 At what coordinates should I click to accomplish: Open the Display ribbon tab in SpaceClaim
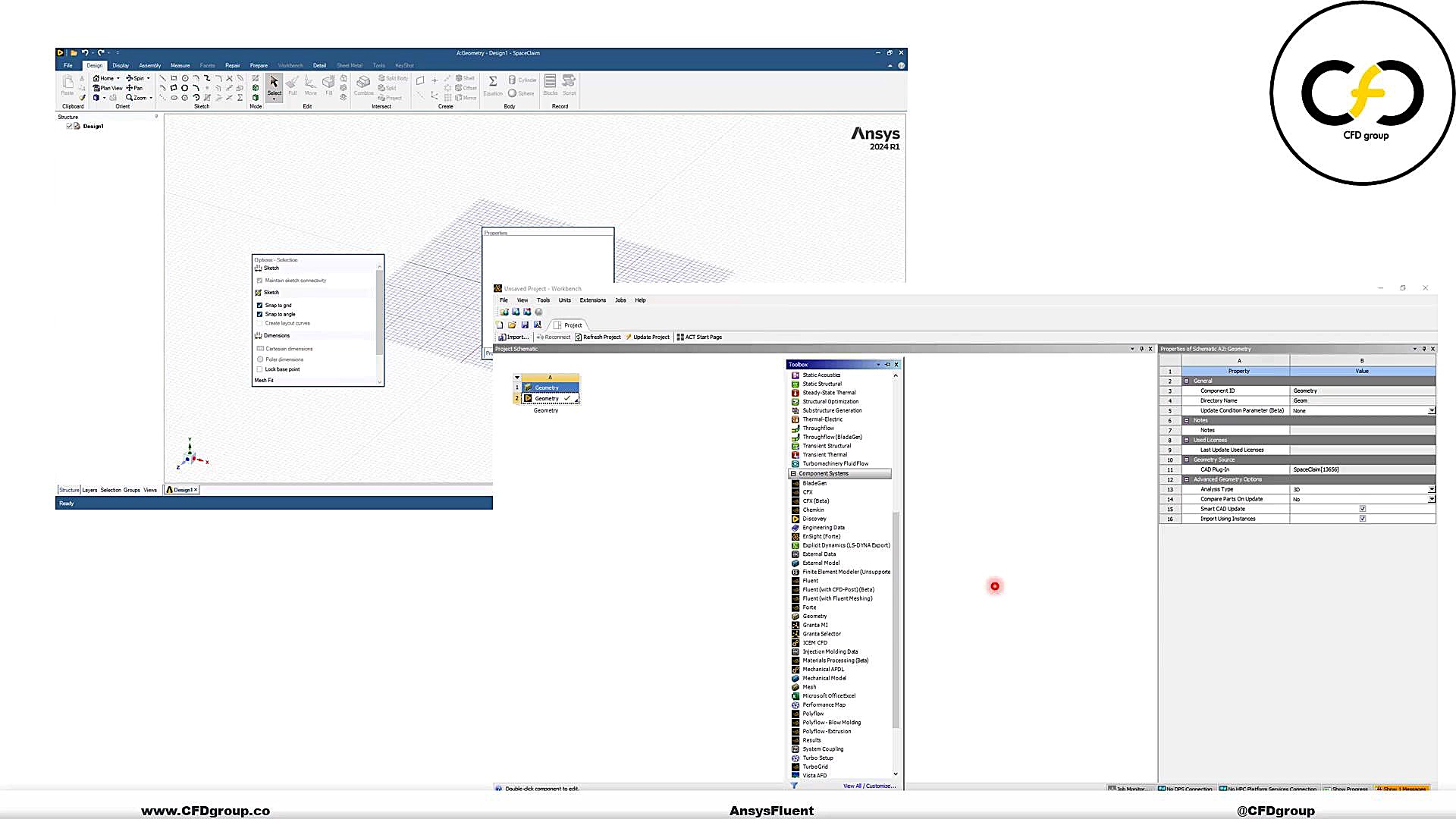pos(121,65)
